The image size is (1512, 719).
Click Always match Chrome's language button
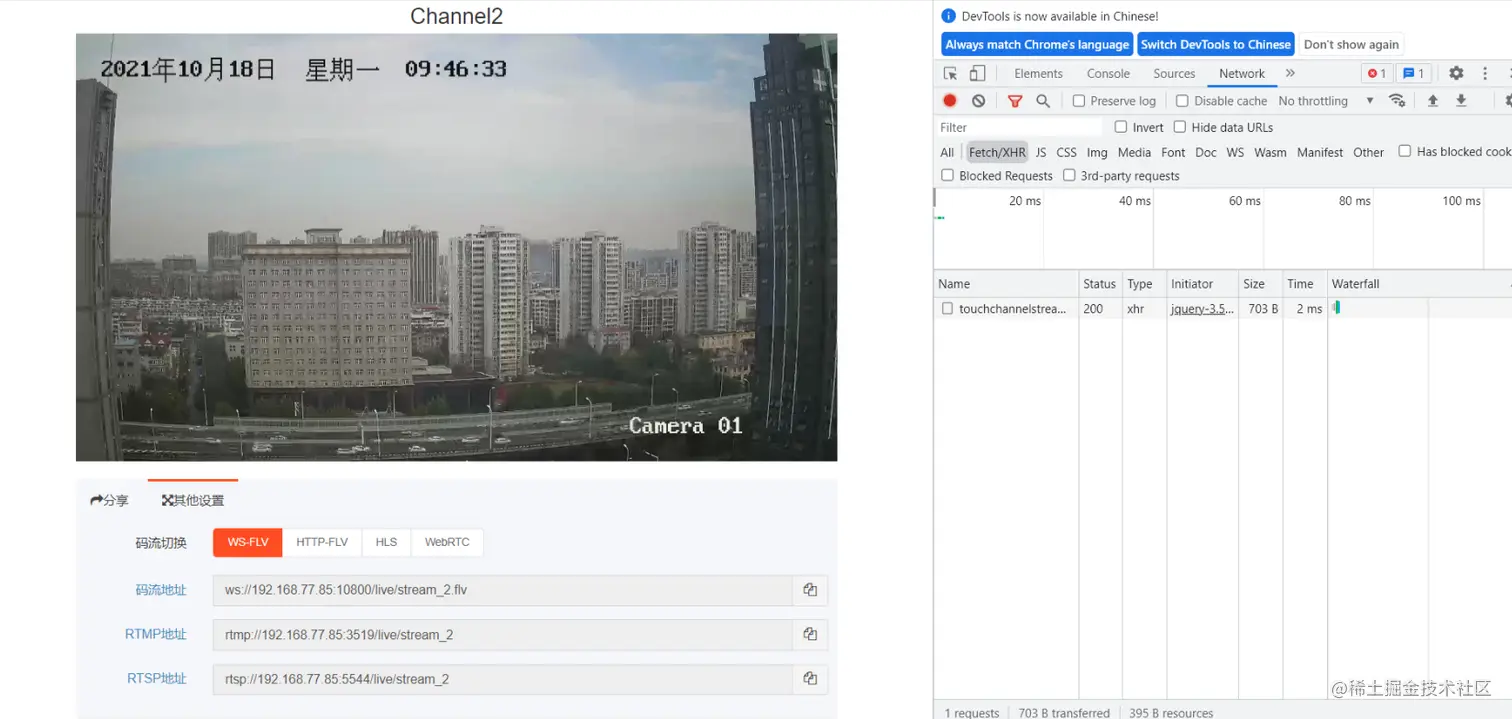pos(1037,44)
